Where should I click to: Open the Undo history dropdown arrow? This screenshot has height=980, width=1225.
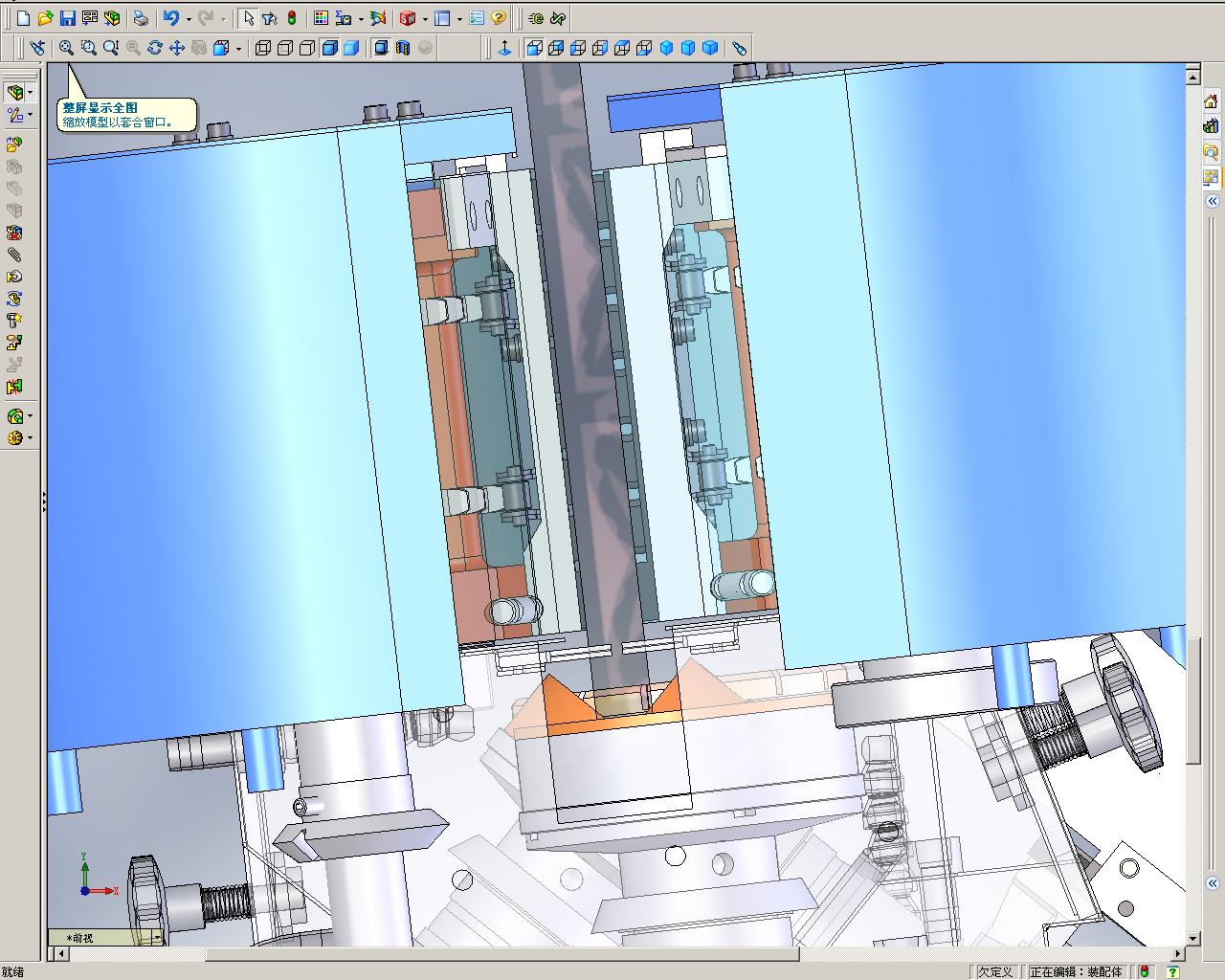pos(188,19)
